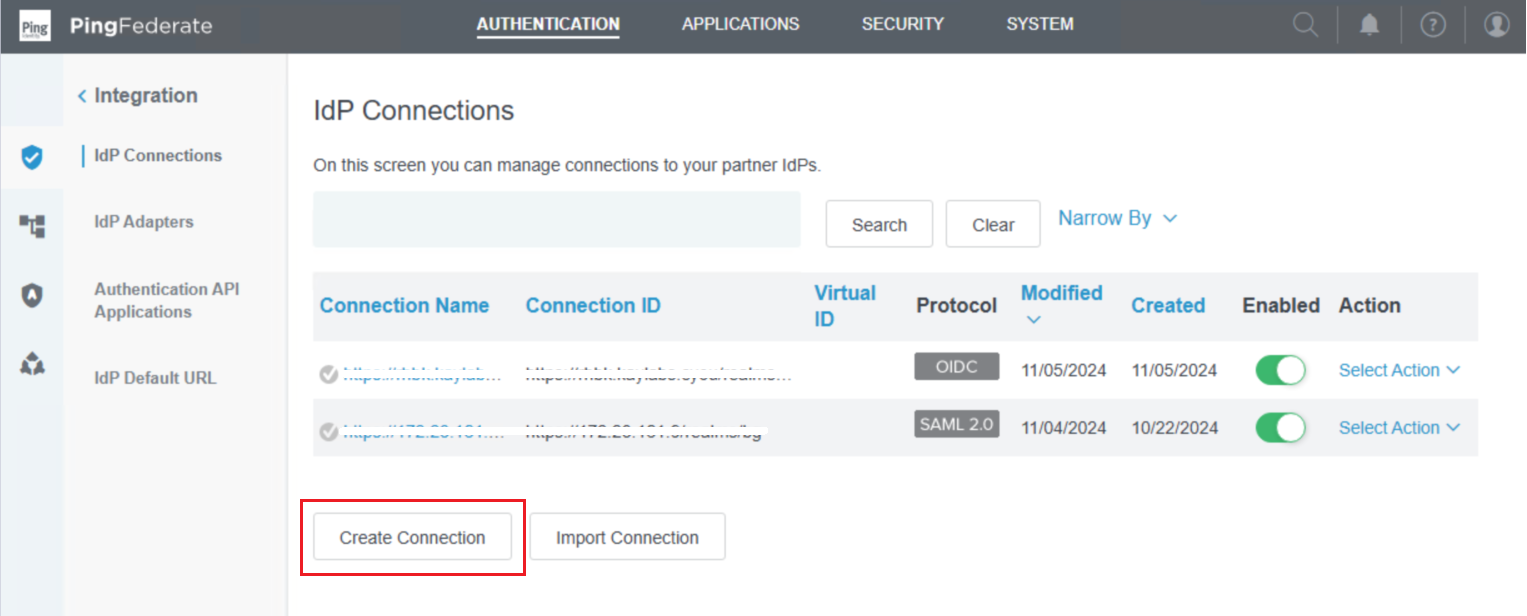This screenshot has height=616, width=1527.
Task: Open the user account profile icon
Action: click(x=1496, y=25)
